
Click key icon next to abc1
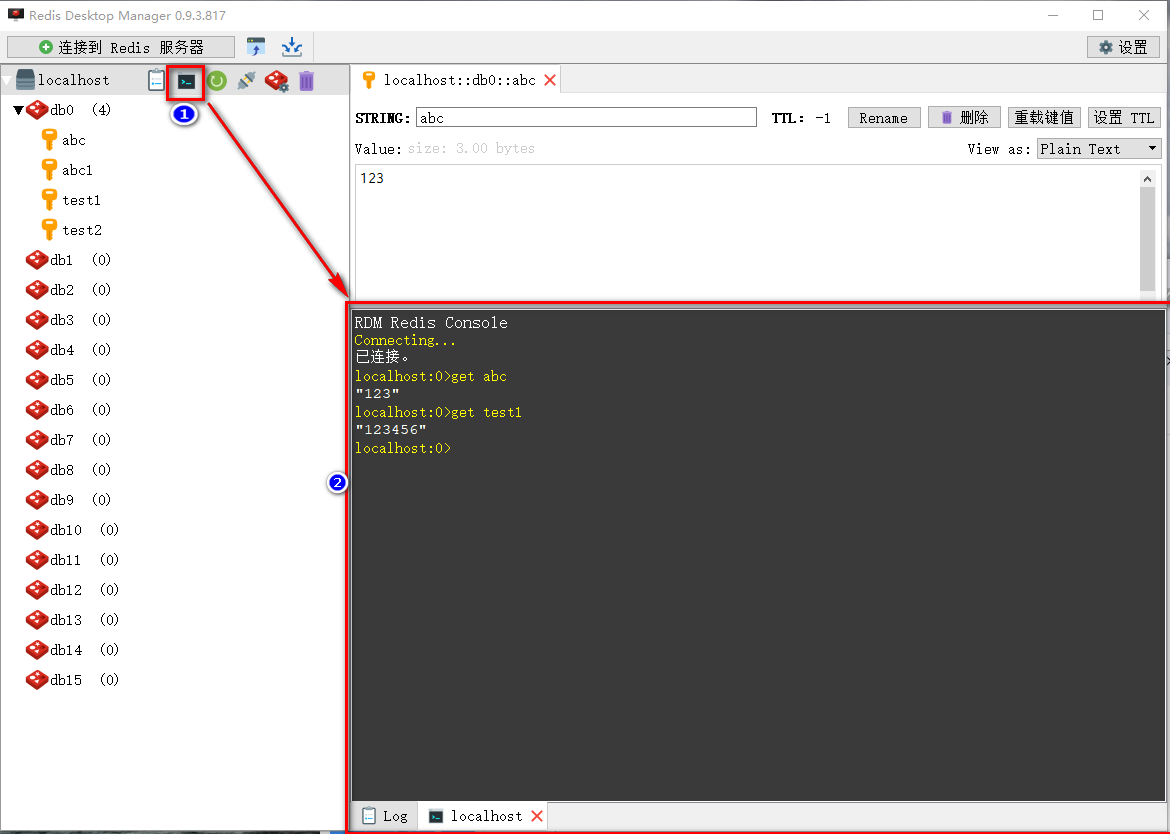(x=49, y=169)
